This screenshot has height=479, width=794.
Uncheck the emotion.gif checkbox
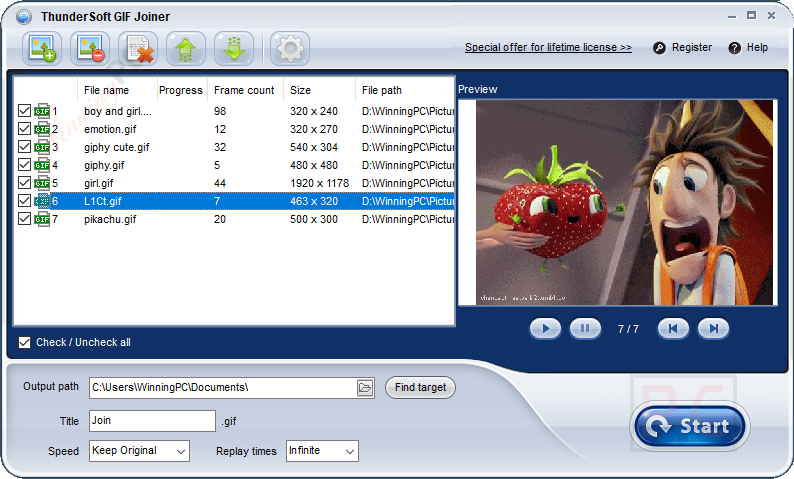tap(24, 129)
